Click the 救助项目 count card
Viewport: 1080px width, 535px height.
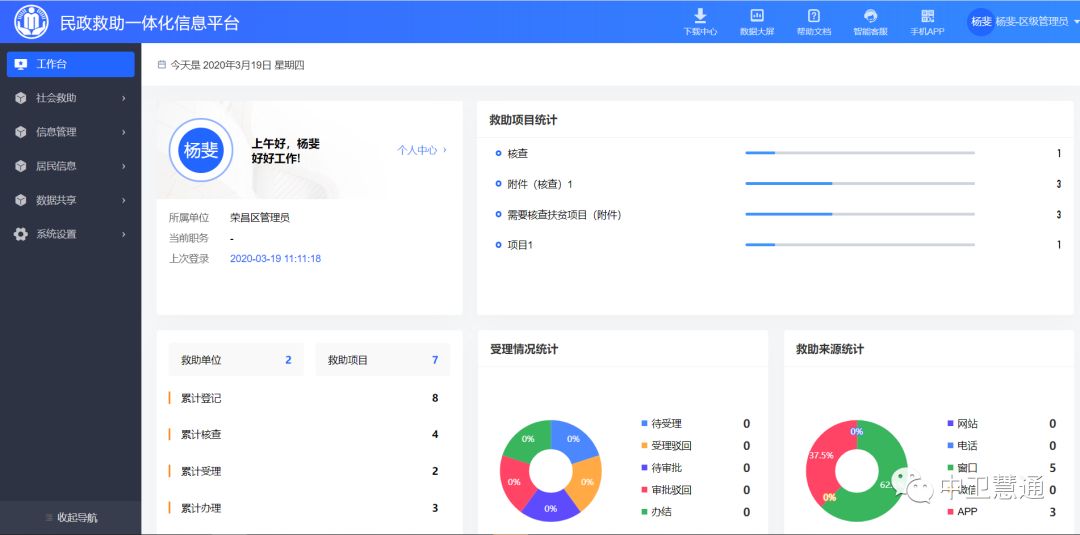coord(382,359)
